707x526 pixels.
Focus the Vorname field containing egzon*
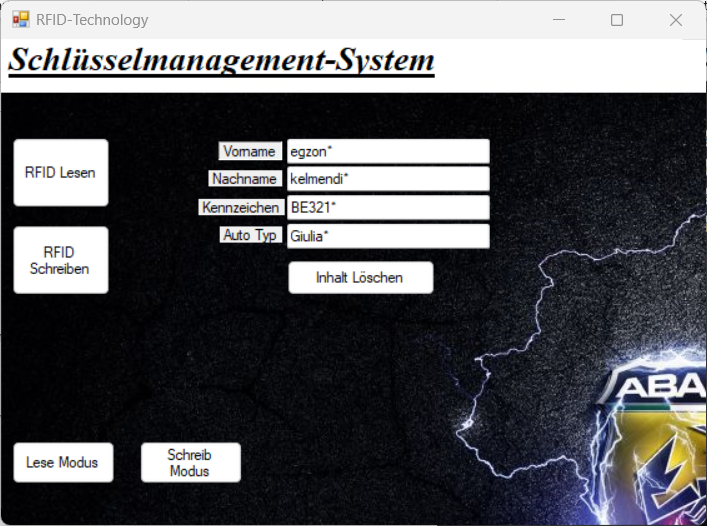point(387,152)
